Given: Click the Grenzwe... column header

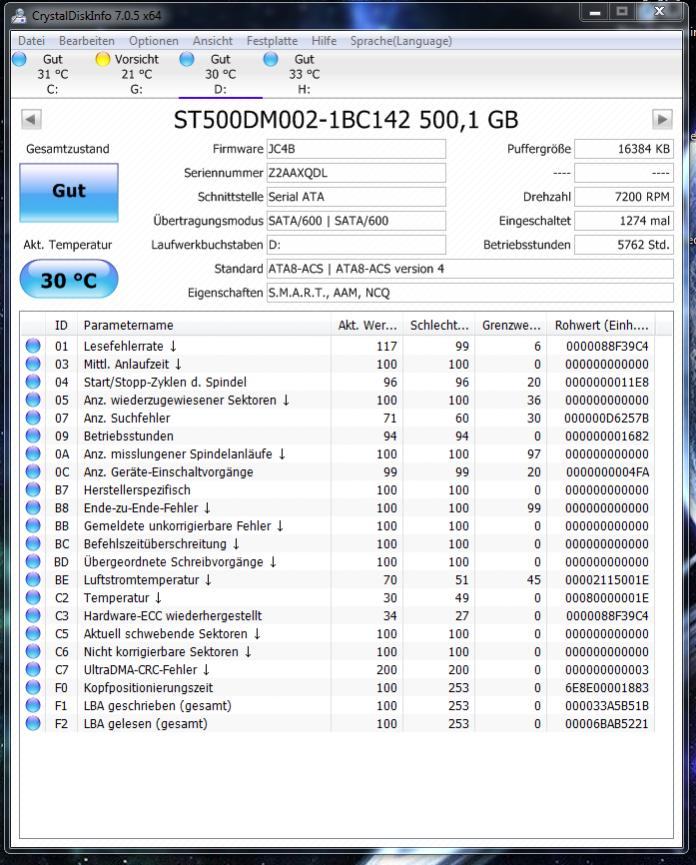Looking at the screenshot, I should point(511,325).
